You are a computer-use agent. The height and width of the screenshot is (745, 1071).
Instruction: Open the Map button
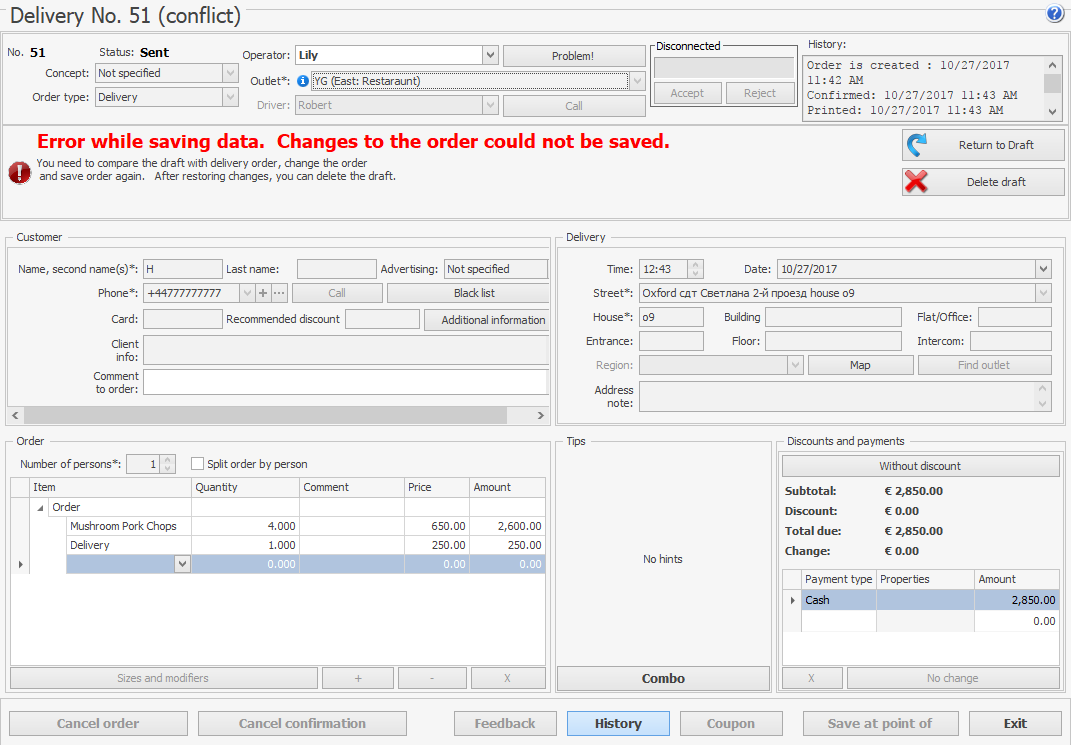click(x=860, y=365)
